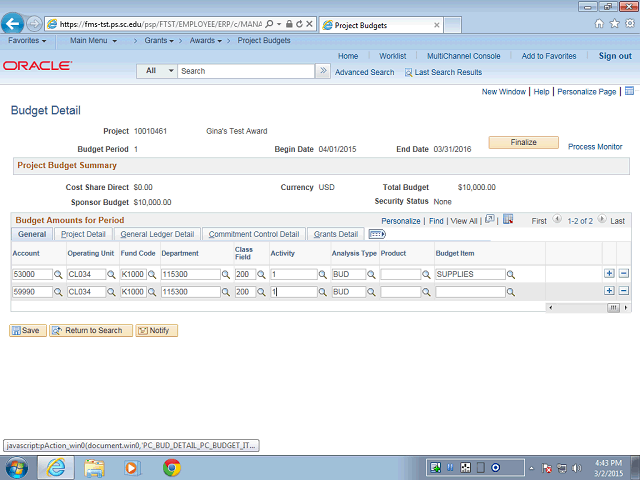Click the Windows Start button
This screenshot has height=480, width=640.
(x=17, y=468)
